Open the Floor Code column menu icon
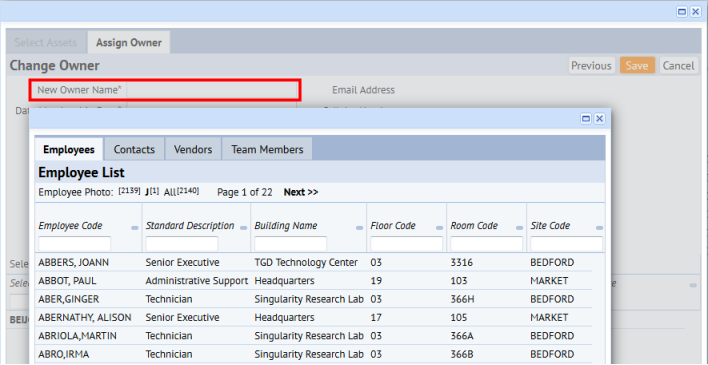Image resolution: width=708 pixels, height=365 pixels. tap(439, 228)
